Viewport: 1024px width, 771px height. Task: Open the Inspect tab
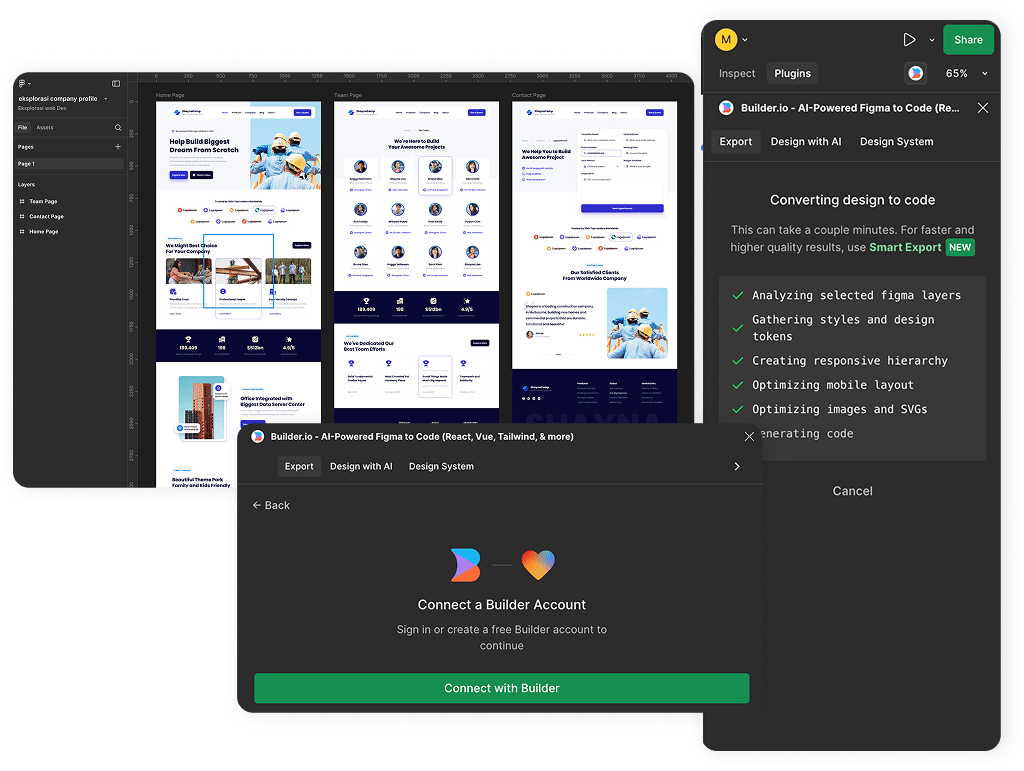(x=737, y=74)
